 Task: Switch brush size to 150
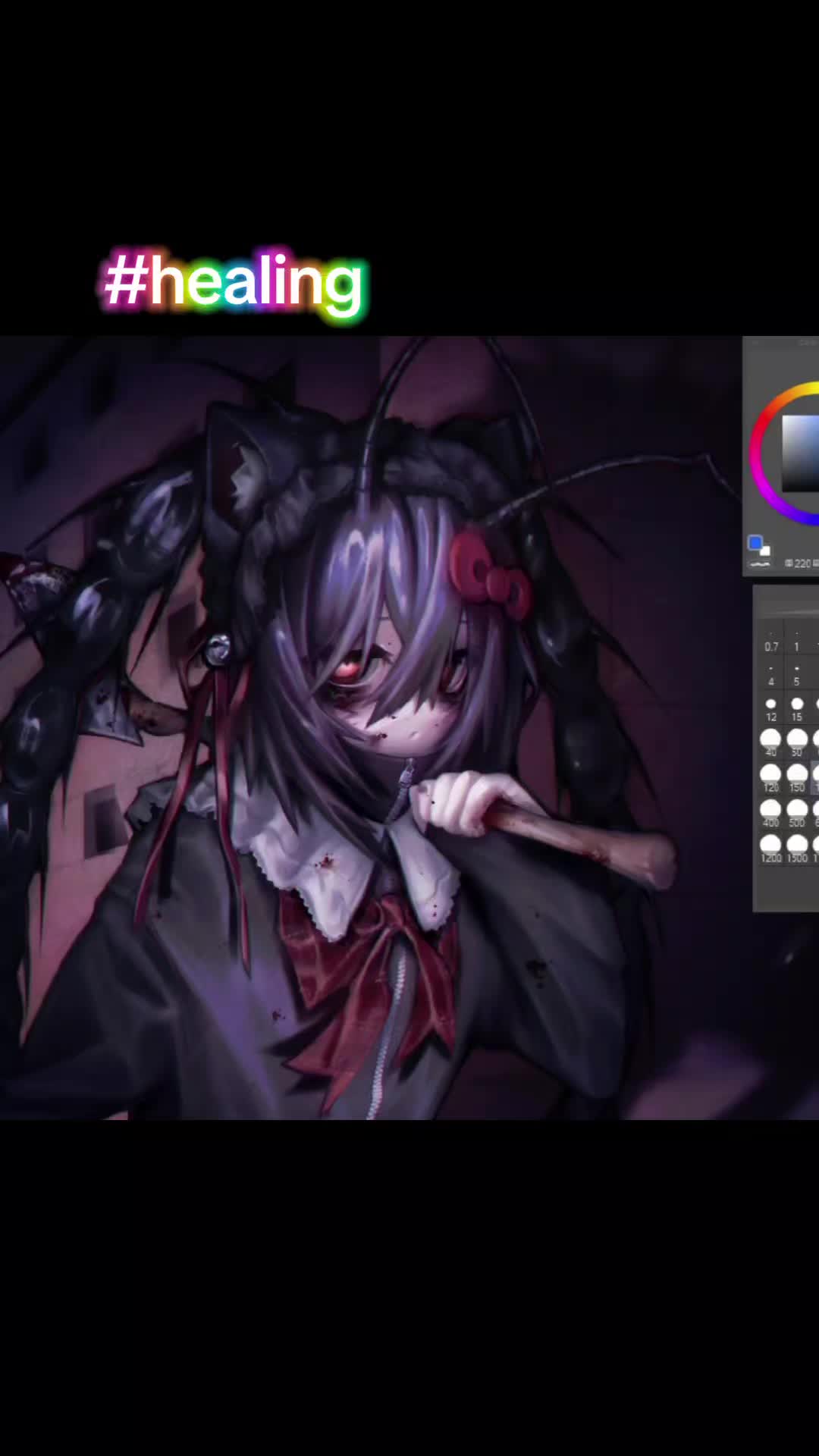[x=796, y=779]
